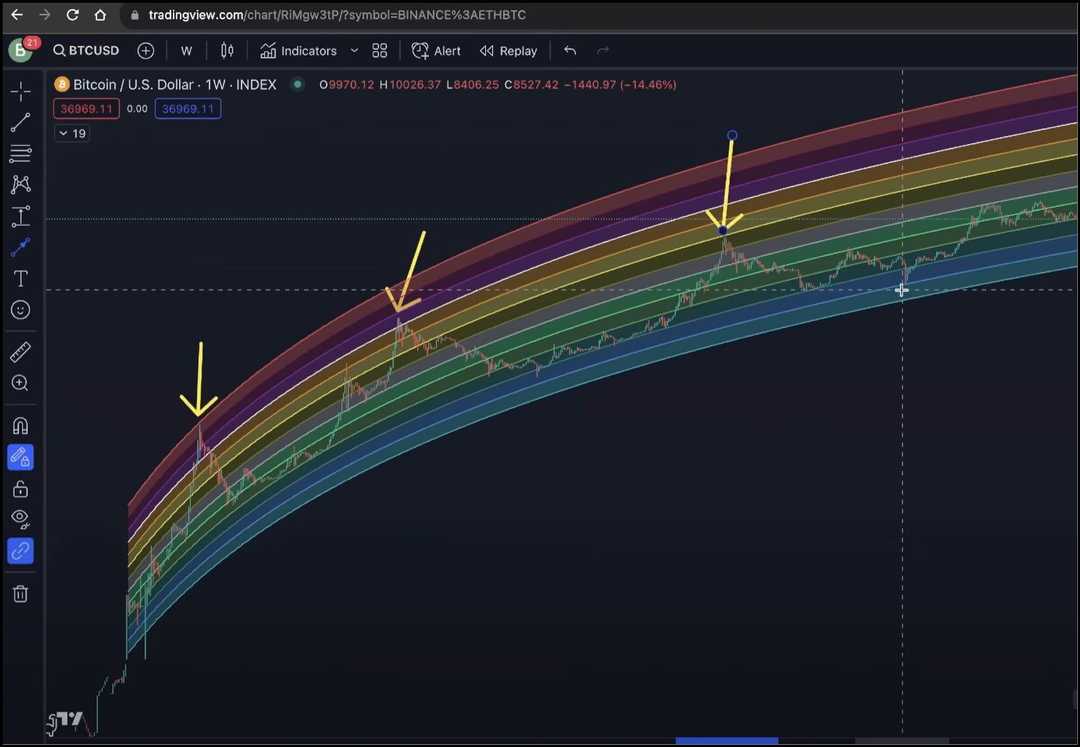Toggle lock all drawings

tap(20, 488)
